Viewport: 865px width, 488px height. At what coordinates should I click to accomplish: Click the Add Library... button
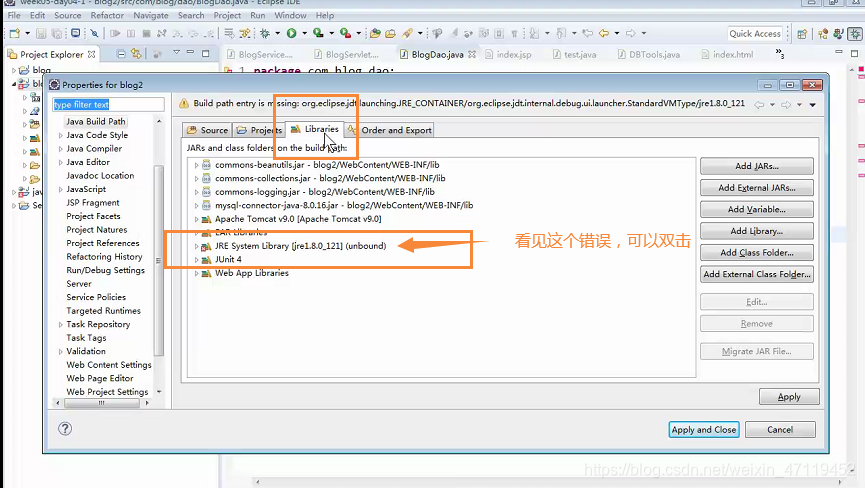click(x=757, y=231)
